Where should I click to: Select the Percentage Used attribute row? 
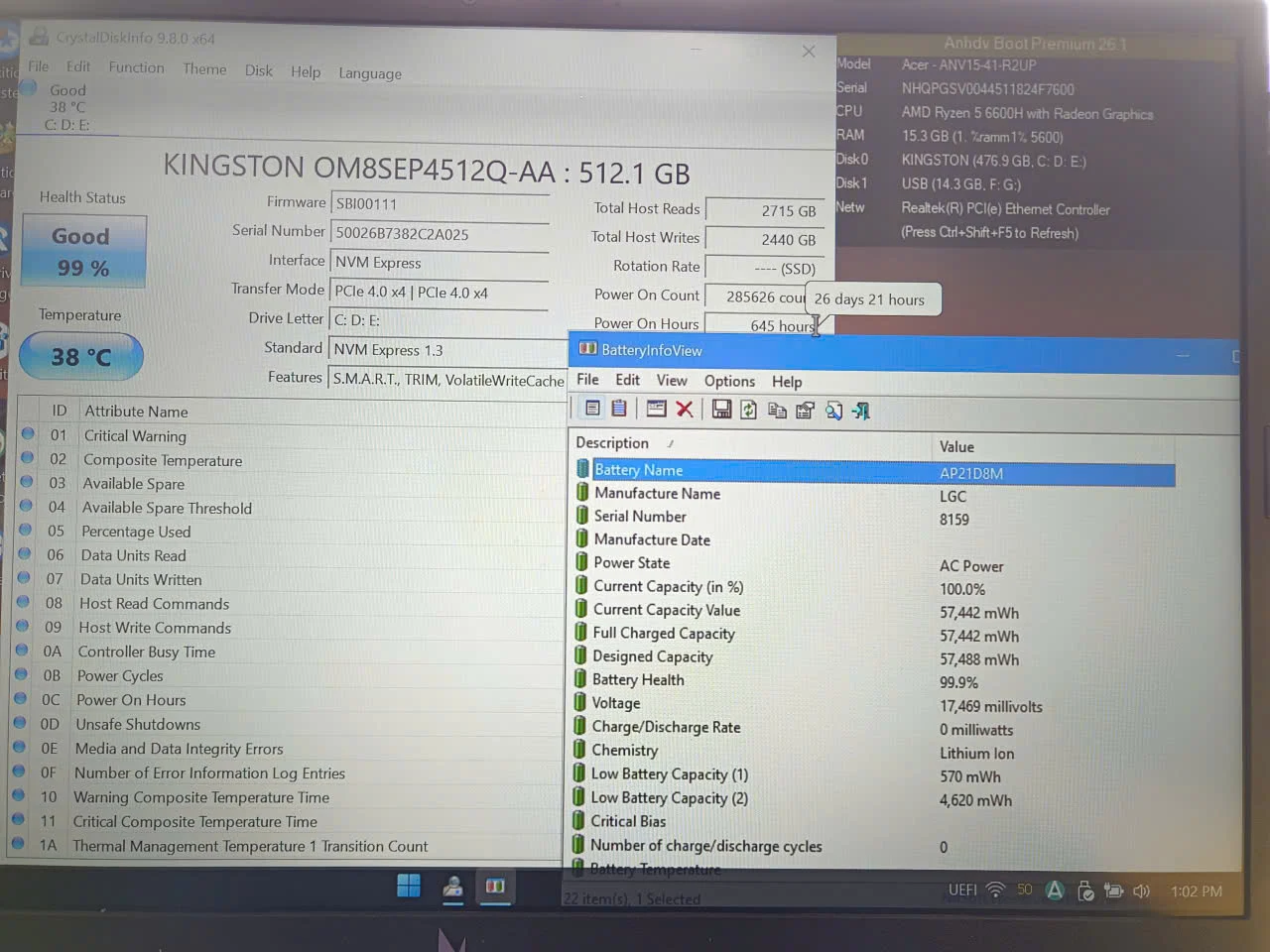[289, 532]
